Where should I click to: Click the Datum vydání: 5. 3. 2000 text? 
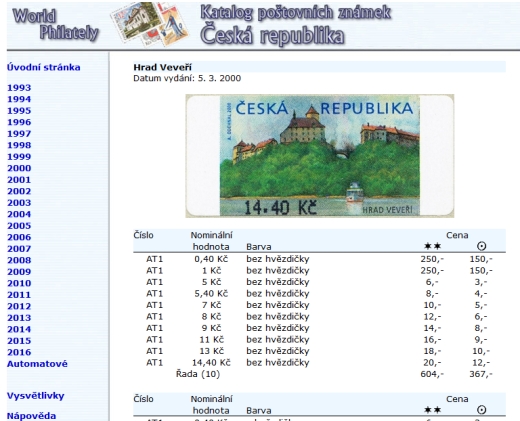187,78
